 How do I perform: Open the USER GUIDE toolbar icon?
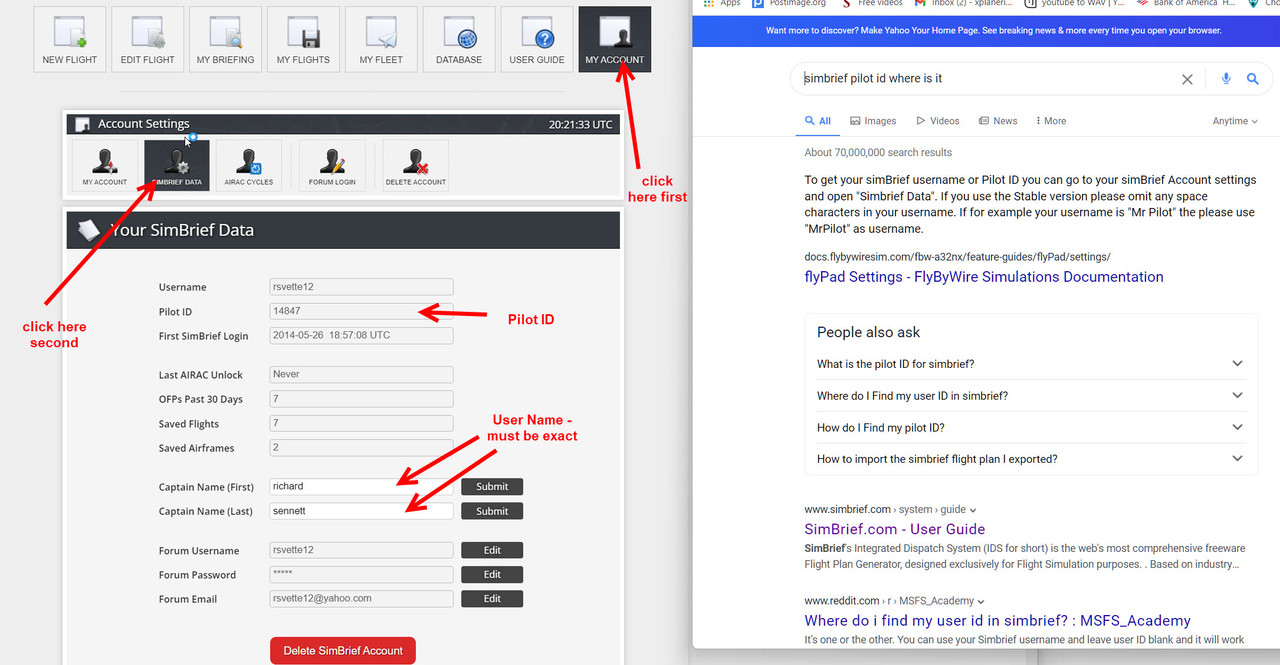point(537,39)
